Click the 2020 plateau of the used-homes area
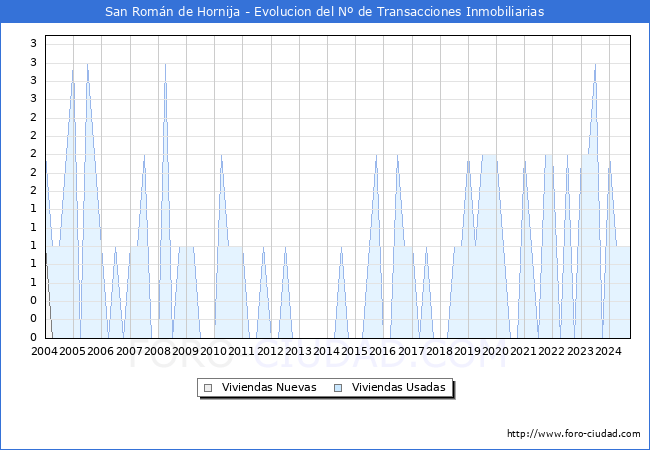Viewport: 650px width, 450px height. pyautogui.click(x=489, y=155)
